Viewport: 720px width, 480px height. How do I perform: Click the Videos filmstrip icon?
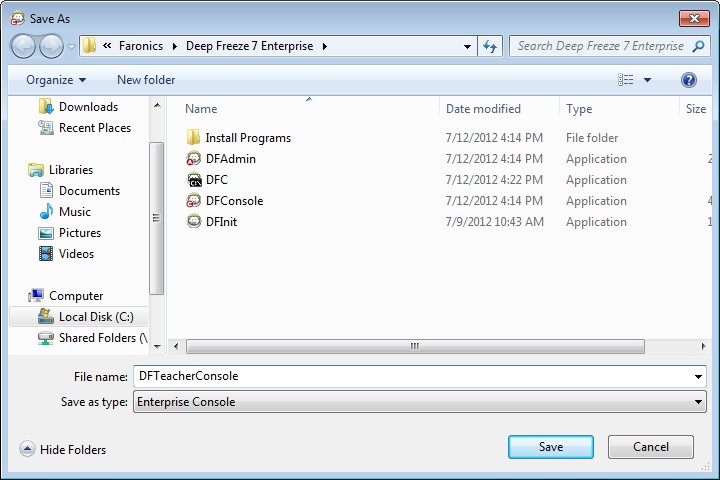click(46, 254)
